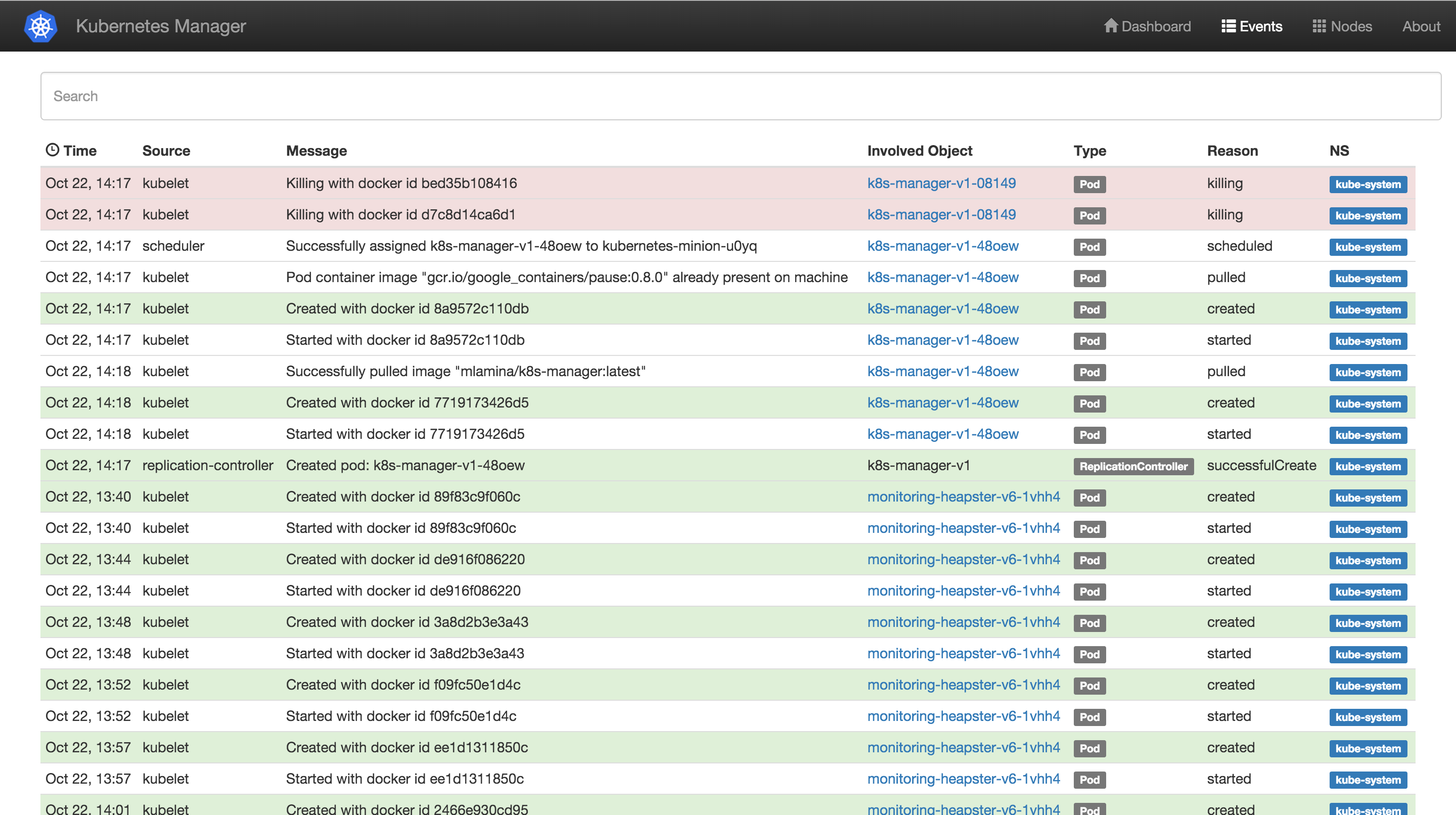The height and width of the screenshot is (815, 1456).
Task: Go to the Nodes menu item
Action: click(x=1351, y=26)
